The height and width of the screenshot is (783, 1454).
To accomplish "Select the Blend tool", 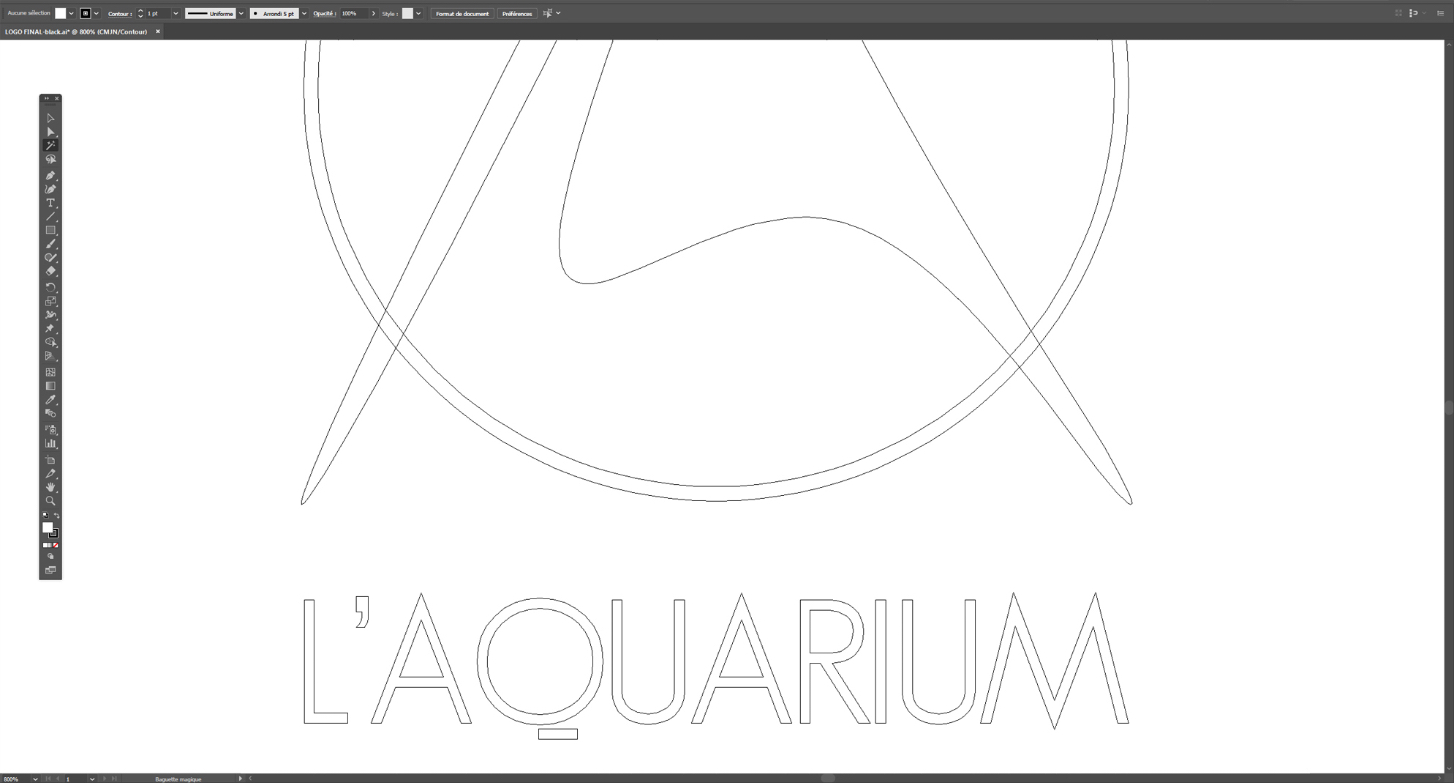I will pos(50,413).
